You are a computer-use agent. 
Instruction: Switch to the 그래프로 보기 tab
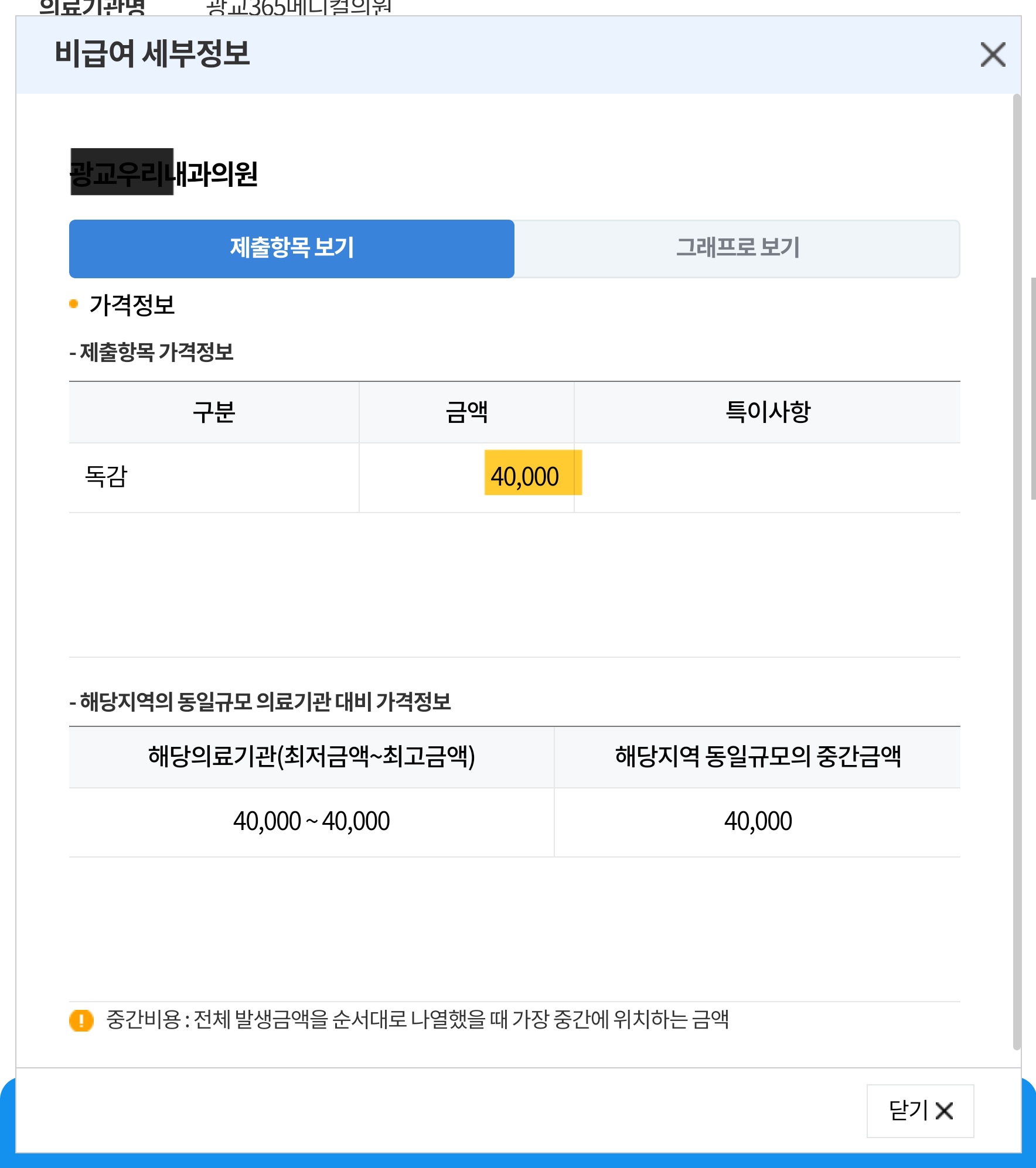coord(739,248)
